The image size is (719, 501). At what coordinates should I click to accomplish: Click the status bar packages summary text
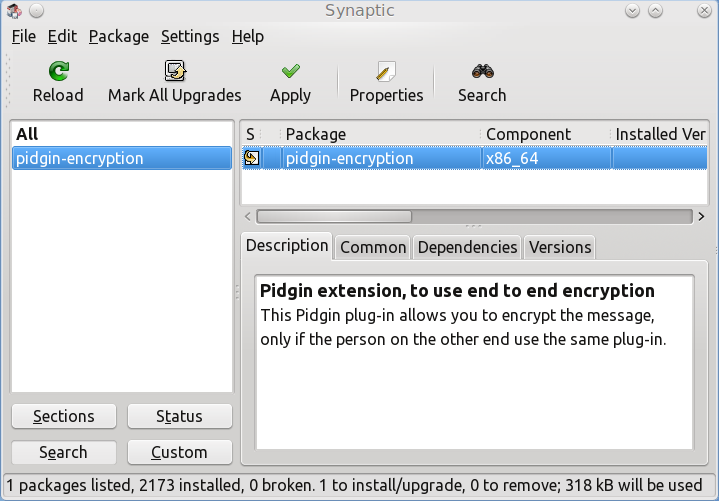[354, 485]
